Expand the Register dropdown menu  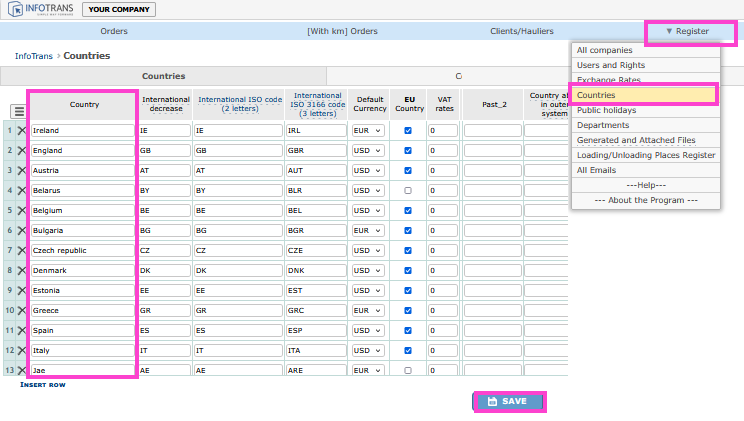point(687,31)
